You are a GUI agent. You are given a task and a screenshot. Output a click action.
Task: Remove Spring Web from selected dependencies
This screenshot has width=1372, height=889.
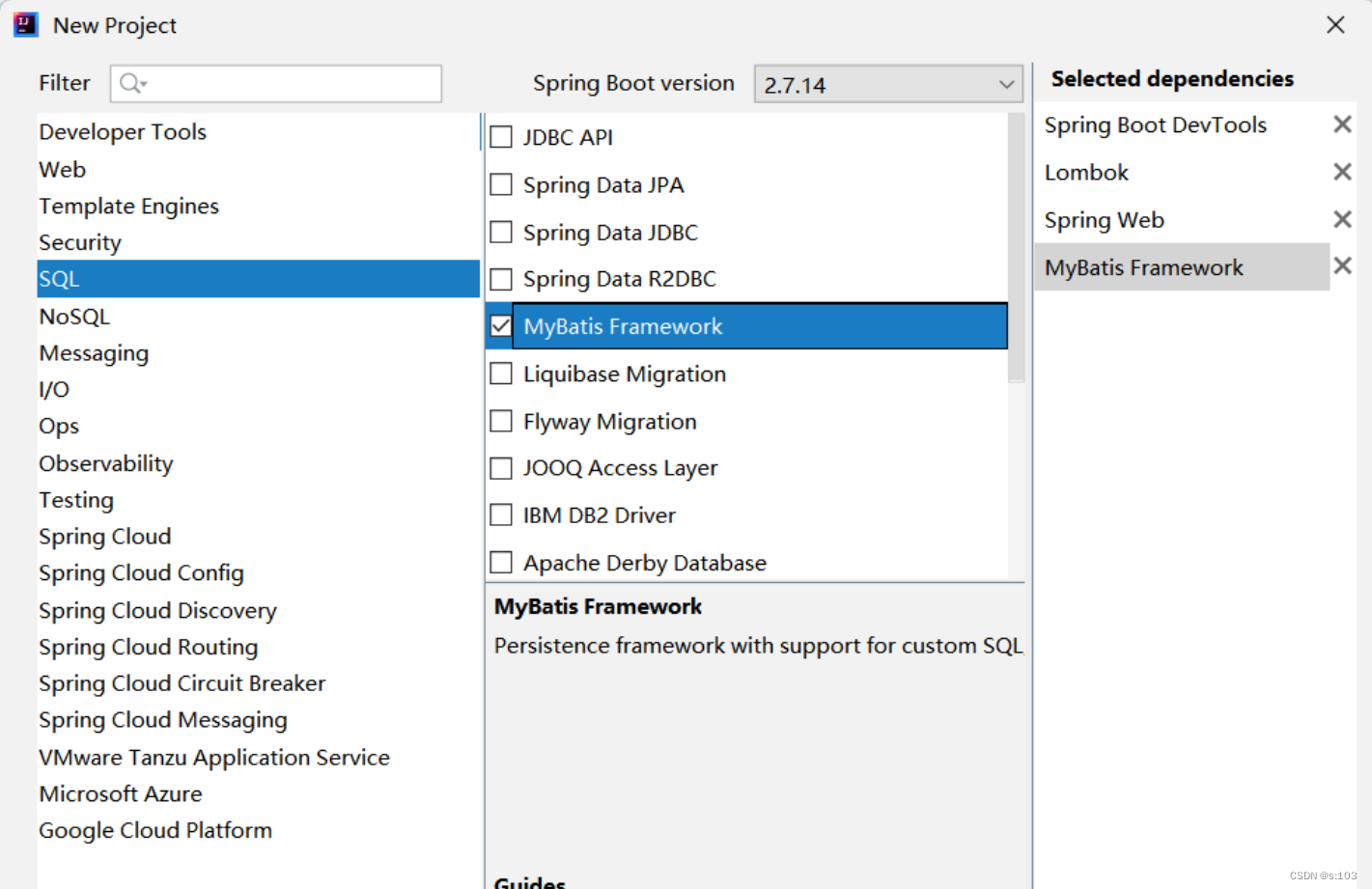click(x=1342, y=219)
